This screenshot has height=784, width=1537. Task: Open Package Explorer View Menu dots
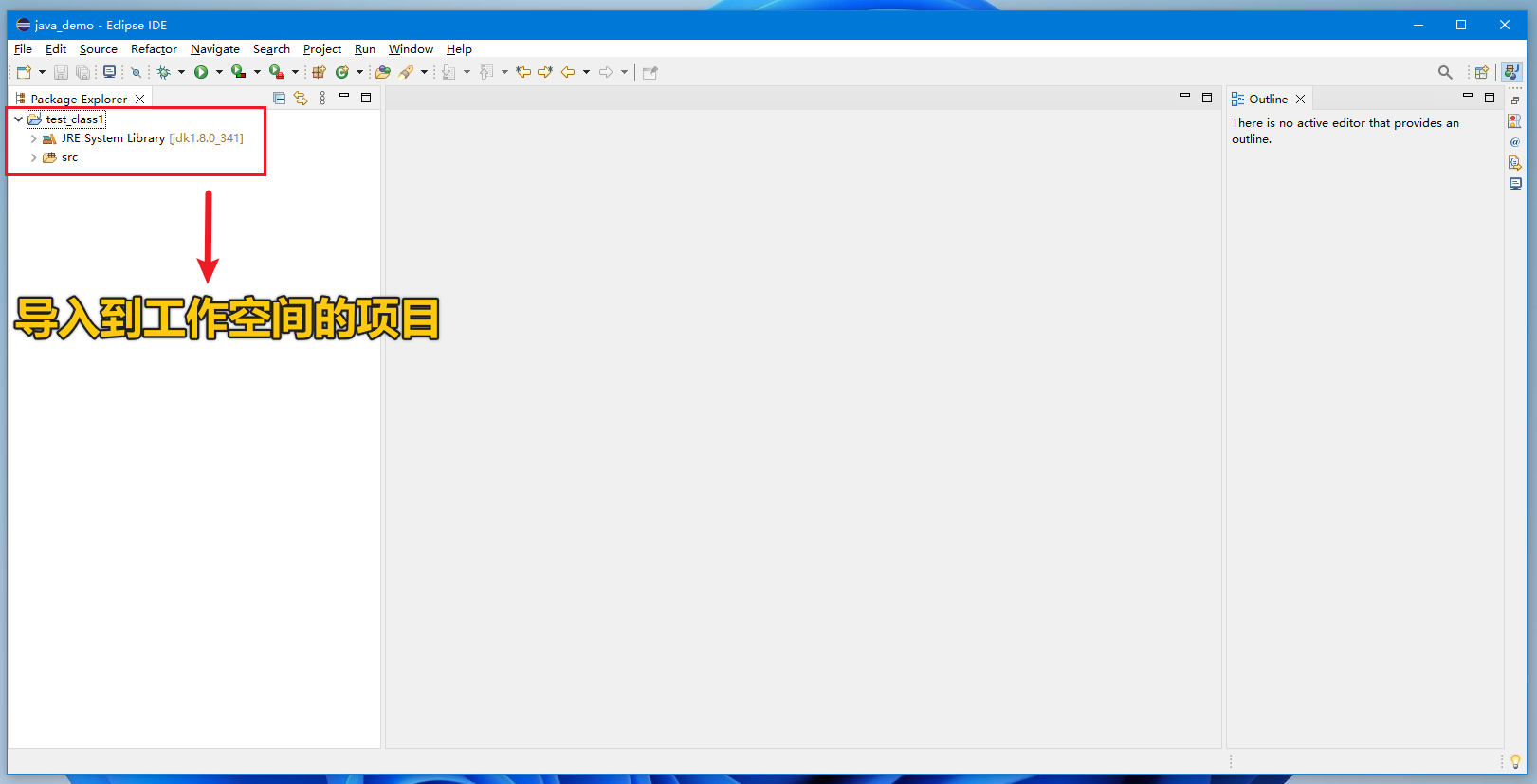[322, 98]
